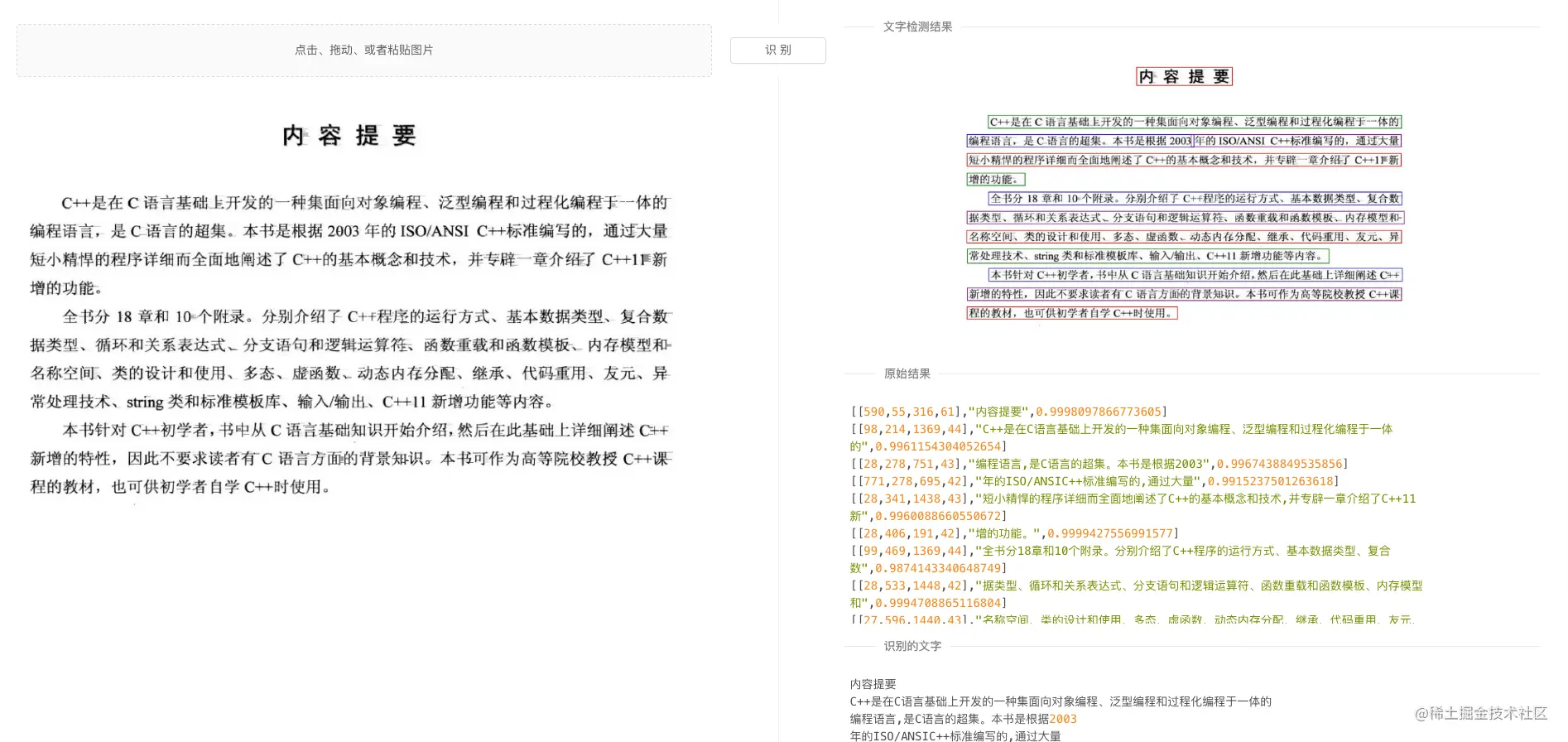Screen dimensions: 1568x742
Task: Click raw result confidence 0.9998097866773605
Action: (1099, 412)
